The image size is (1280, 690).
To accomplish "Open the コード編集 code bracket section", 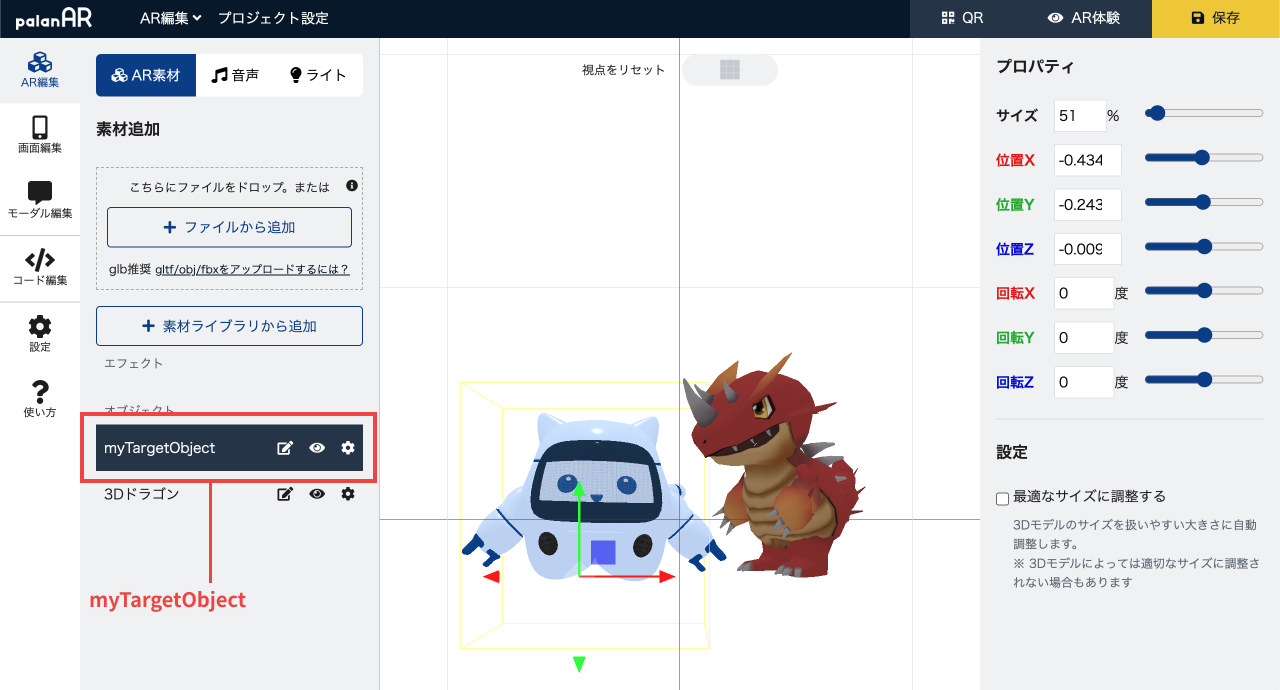I will [40, 268].
